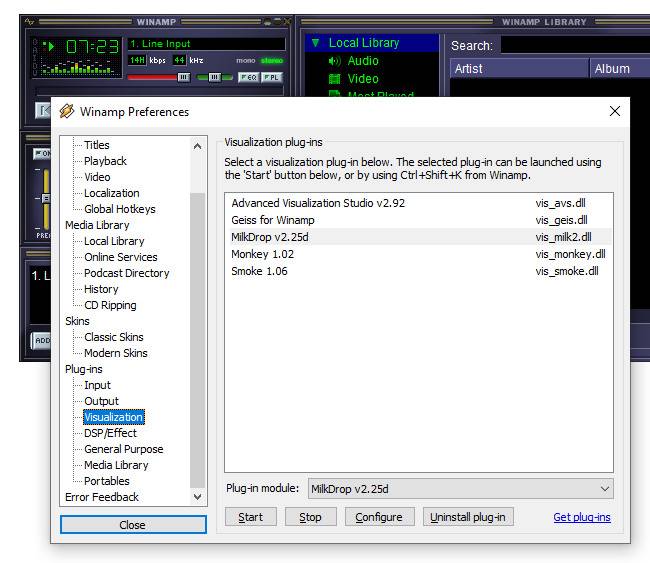Image resolution: width=650 pixels, height=563 pixels.
Task: Close the Winamp Preferences dialog with X
Action: 614,111
